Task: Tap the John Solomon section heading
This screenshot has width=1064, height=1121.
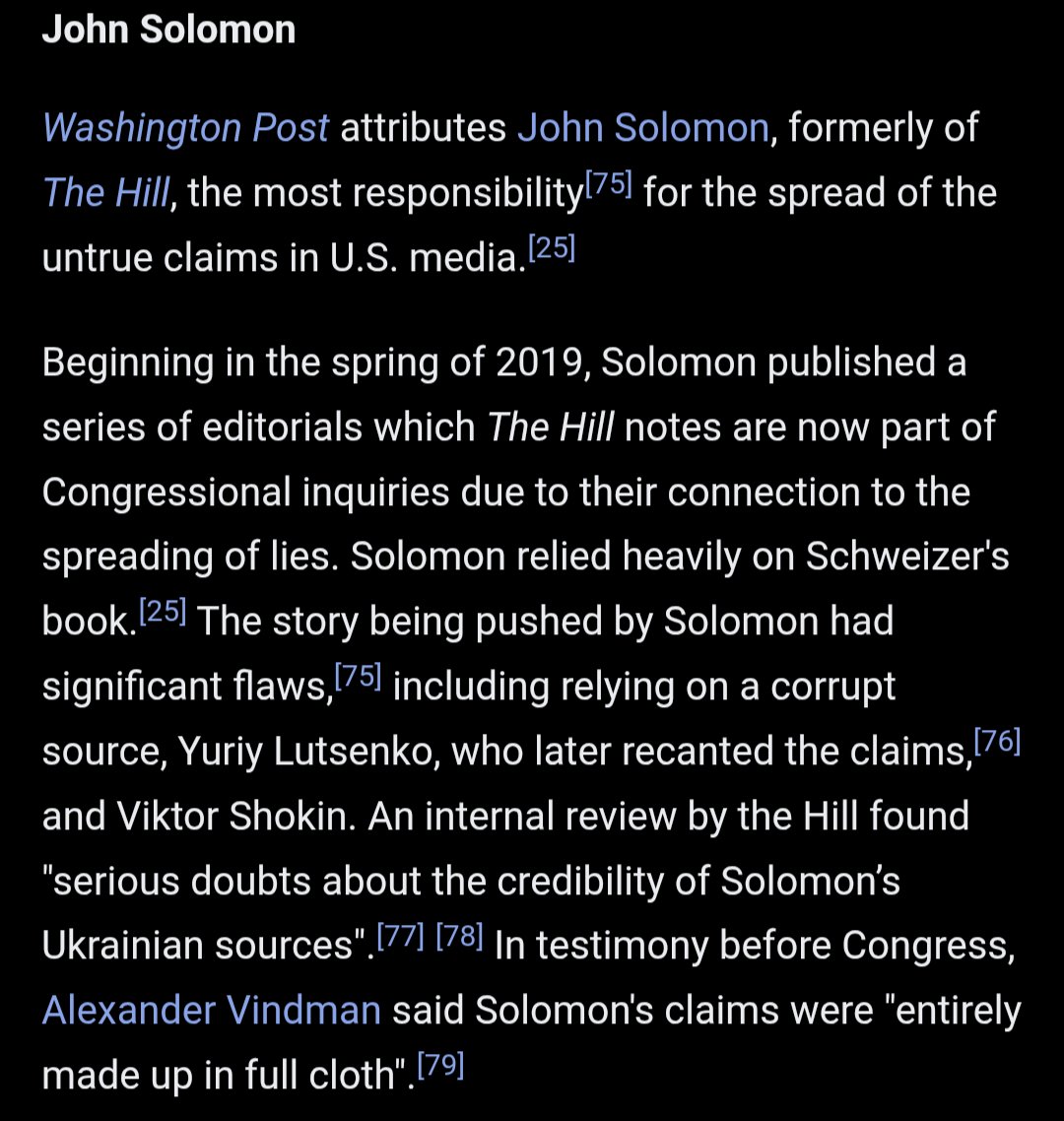Action: [168, 30]
